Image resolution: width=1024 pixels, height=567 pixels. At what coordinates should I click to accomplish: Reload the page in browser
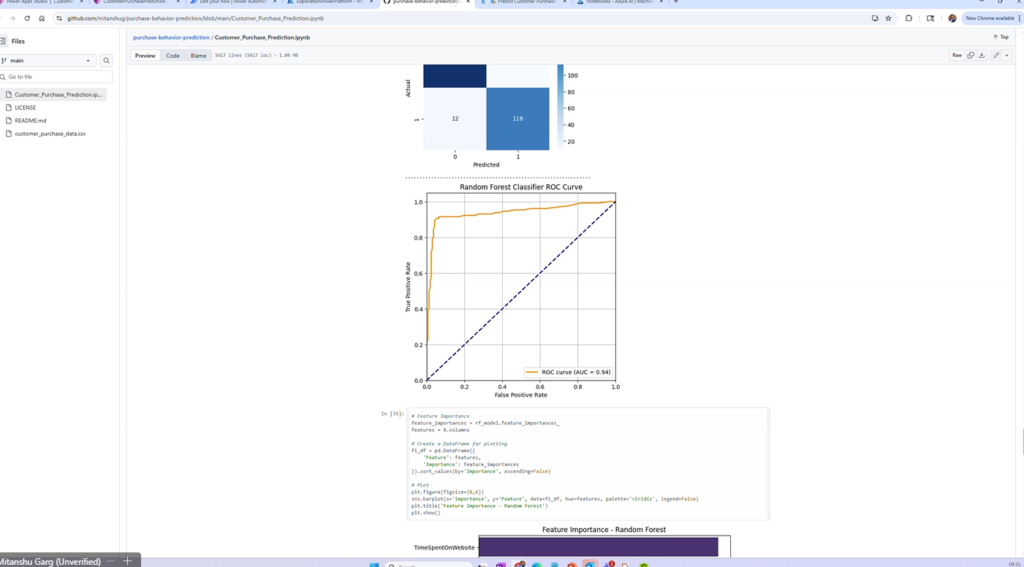(27, 18)
